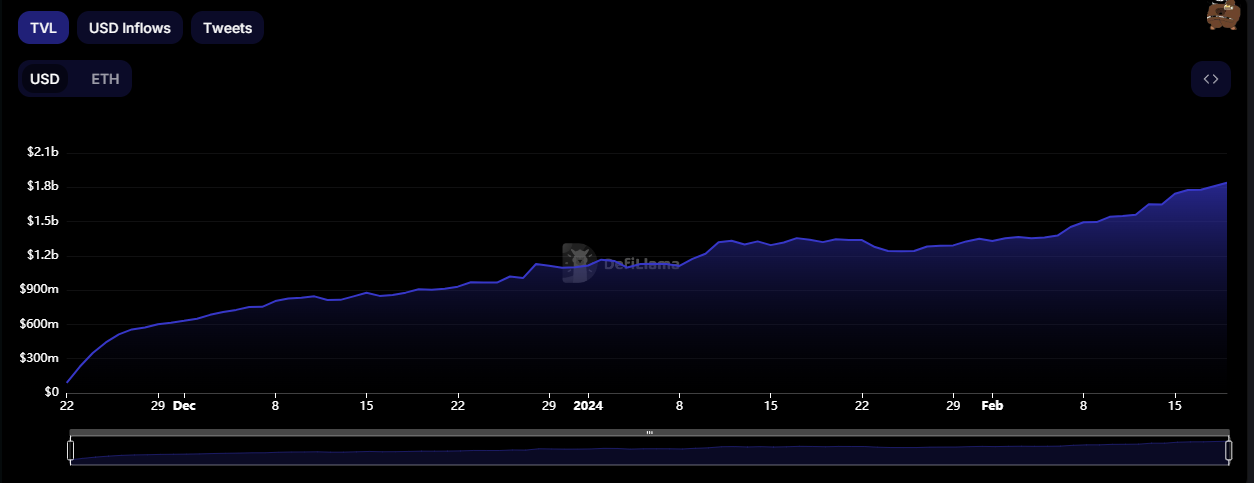This screenshot has height=483, width=1254.
Task: Switch chart denomination to ETH
Action: [x=105, y=79]
